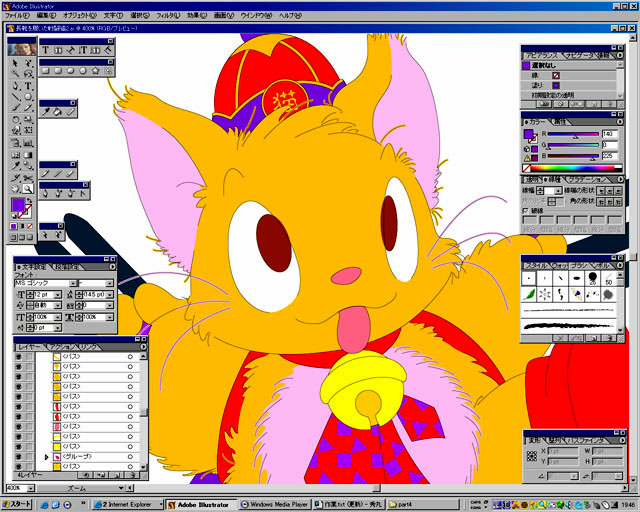Select the Gradient tool in toolbox
Viewport: 640px width, 512px height.
pos(28,155)
